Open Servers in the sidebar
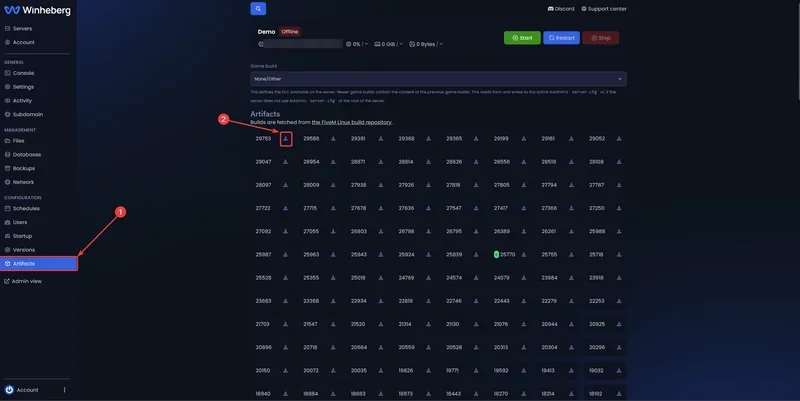 click(18, 29)
